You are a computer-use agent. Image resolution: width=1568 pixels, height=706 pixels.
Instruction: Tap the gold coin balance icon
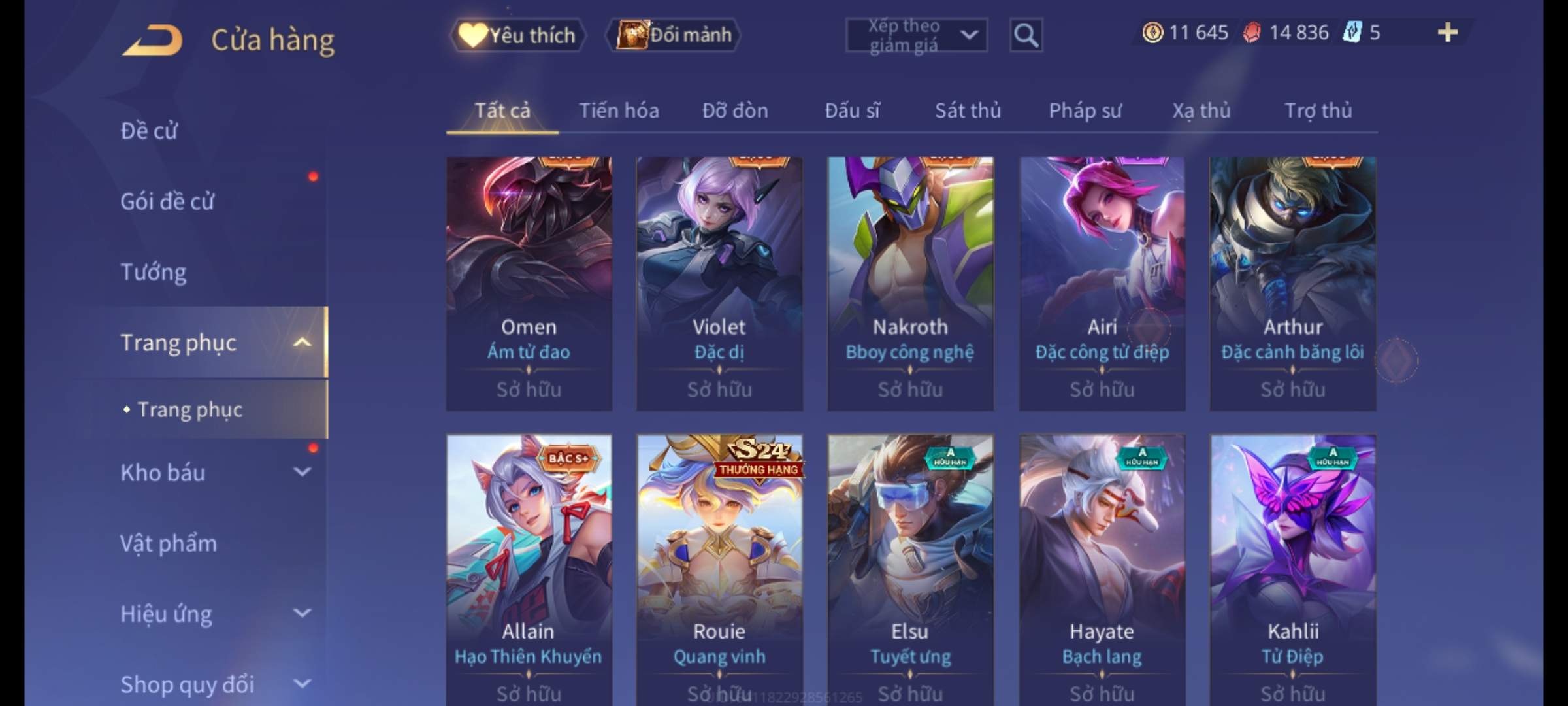(x=1152, y=33)
